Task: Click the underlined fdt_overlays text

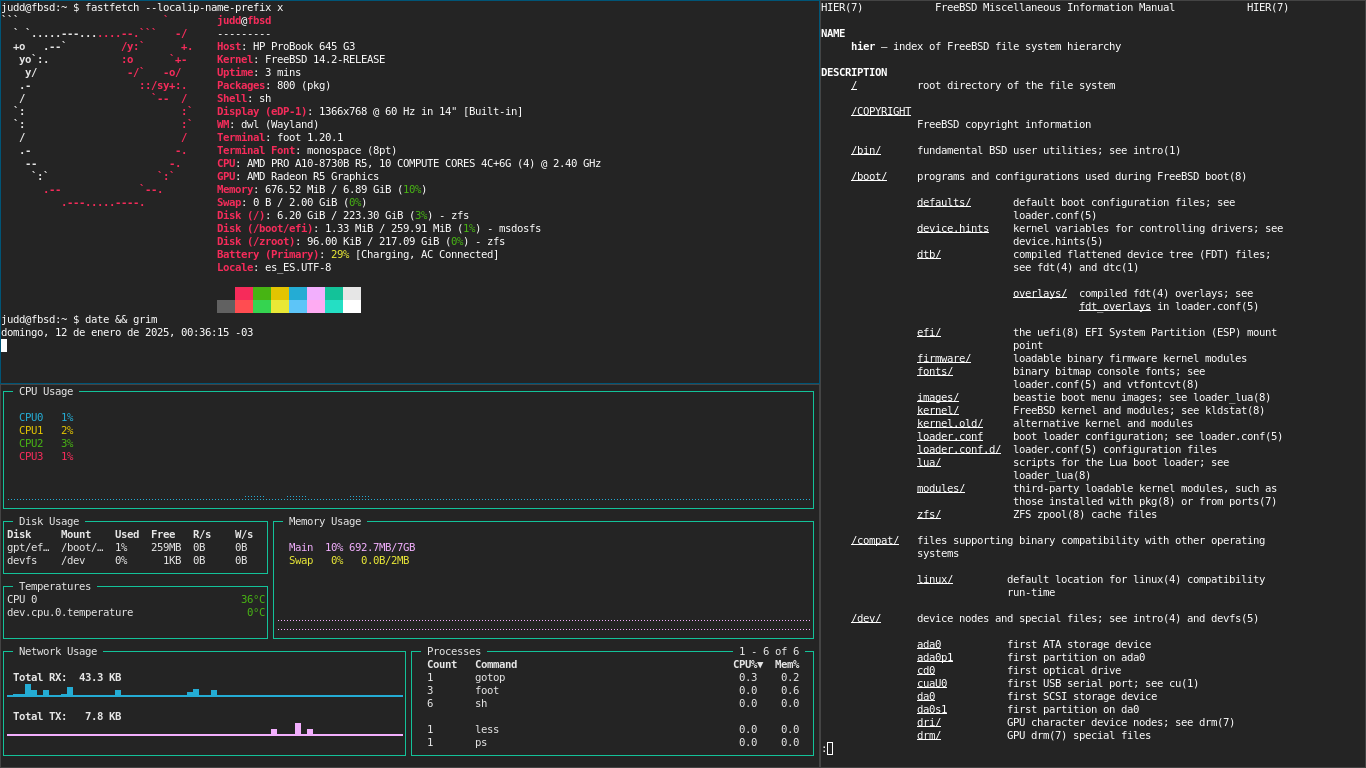Action: [x=1115, y=306]
